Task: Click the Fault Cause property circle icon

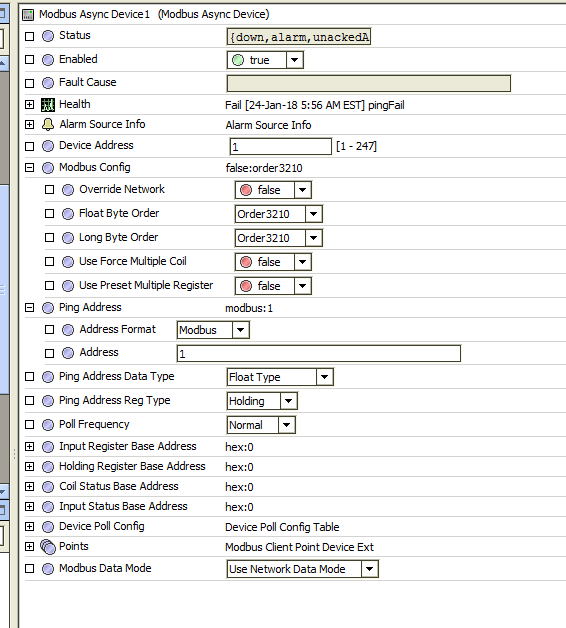Action: coord(48,83)
